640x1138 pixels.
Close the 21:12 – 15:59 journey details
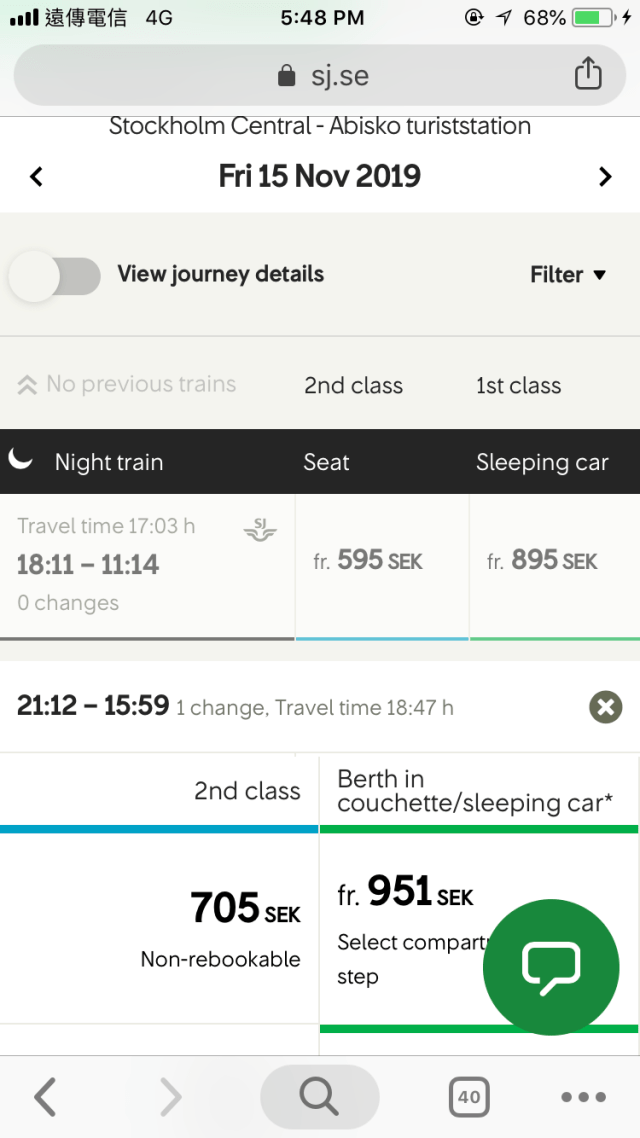click(x=604, y=707)
